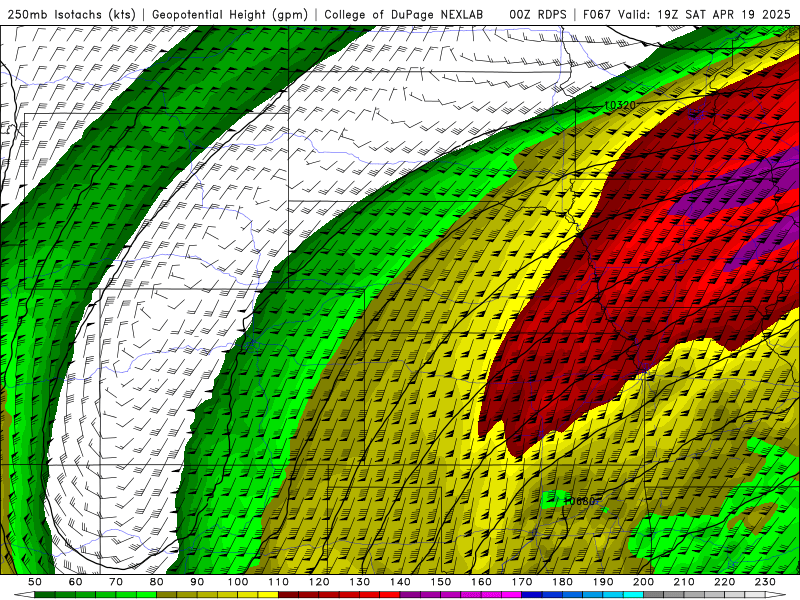Click the legend value 60
The image size is (800, 600).
pyautogui.click(x=76, y=582)
